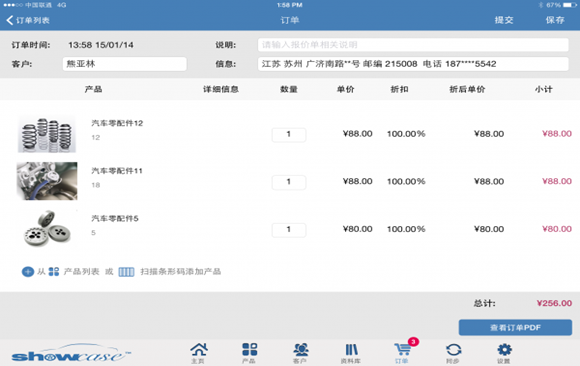Image resolution: width=580 pixels, height=366 pixels.
Task: Open the 设置 settings gear icon
Action: 504,353
